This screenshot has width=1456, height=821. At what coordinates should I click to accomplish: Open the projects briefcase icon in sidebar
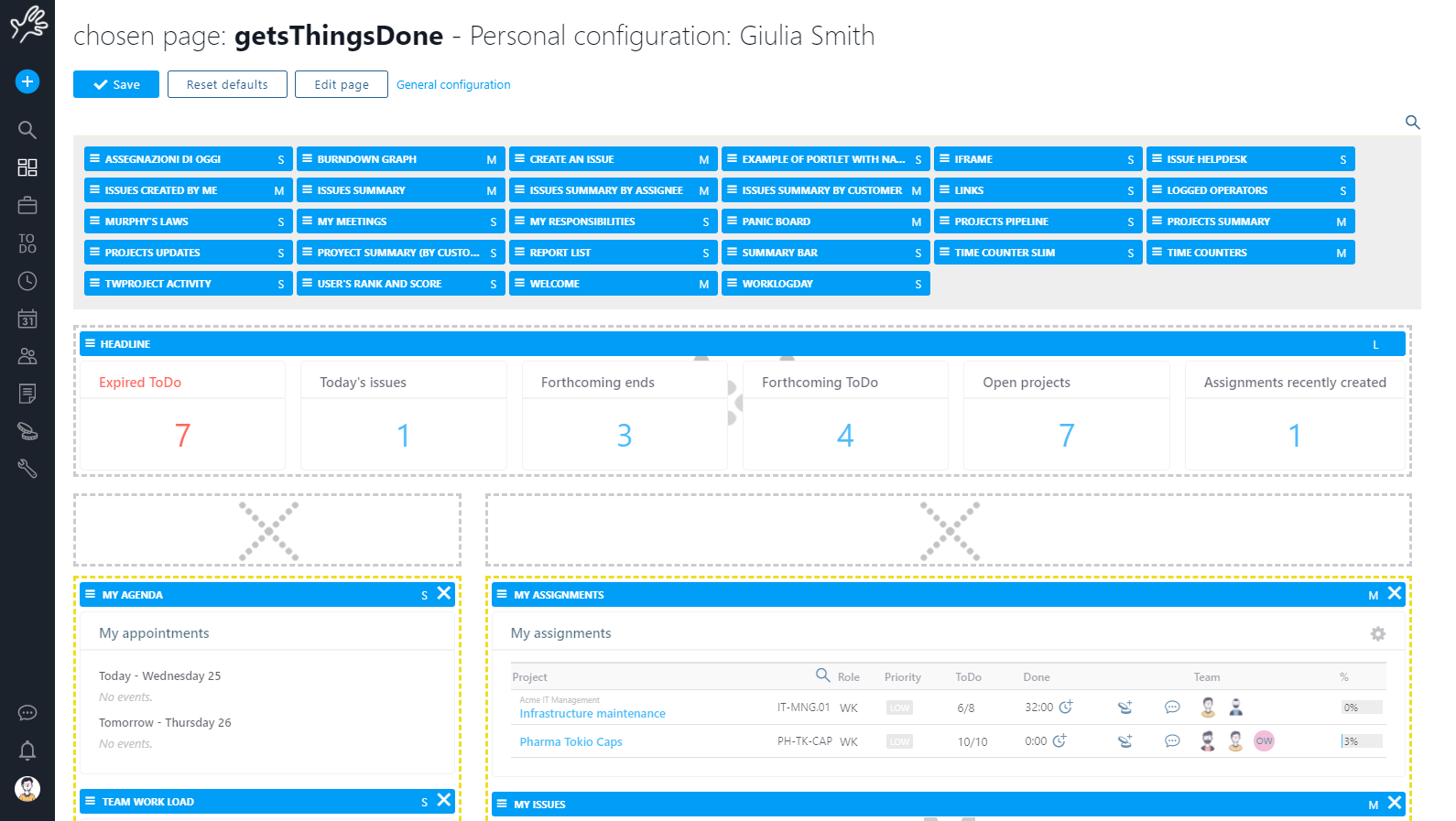27,206
